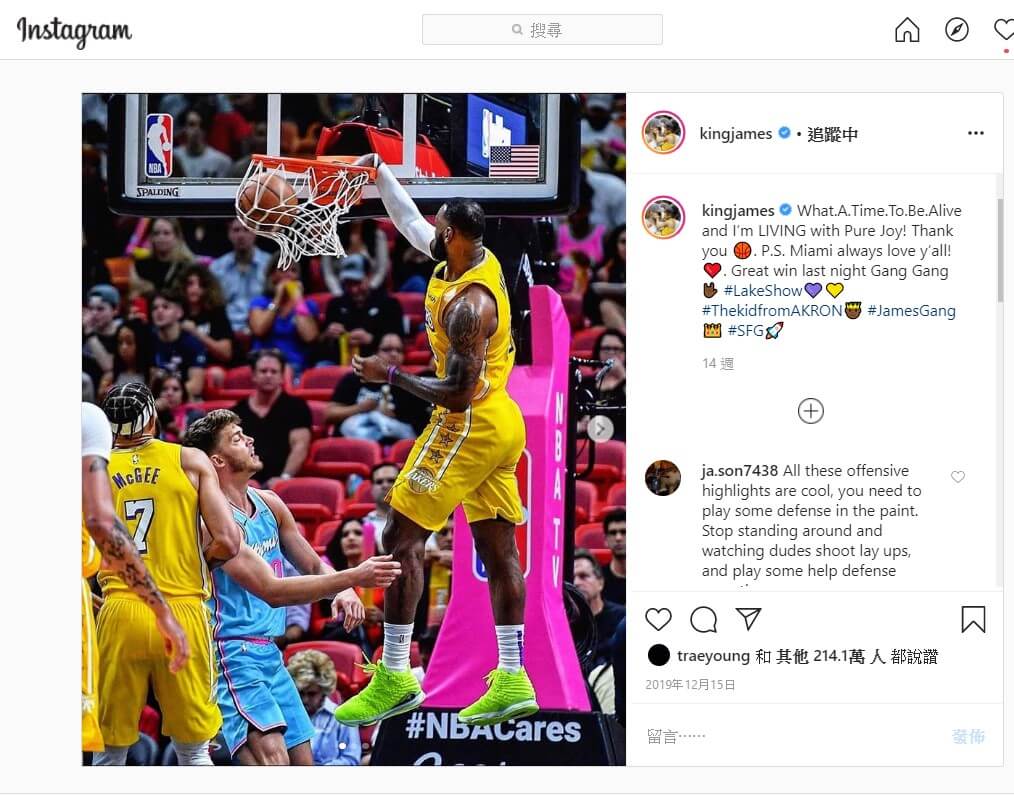The height and width of the screenshot is (796, 1014).
Task: Click the Instagram logo
Action: (74, 32)
